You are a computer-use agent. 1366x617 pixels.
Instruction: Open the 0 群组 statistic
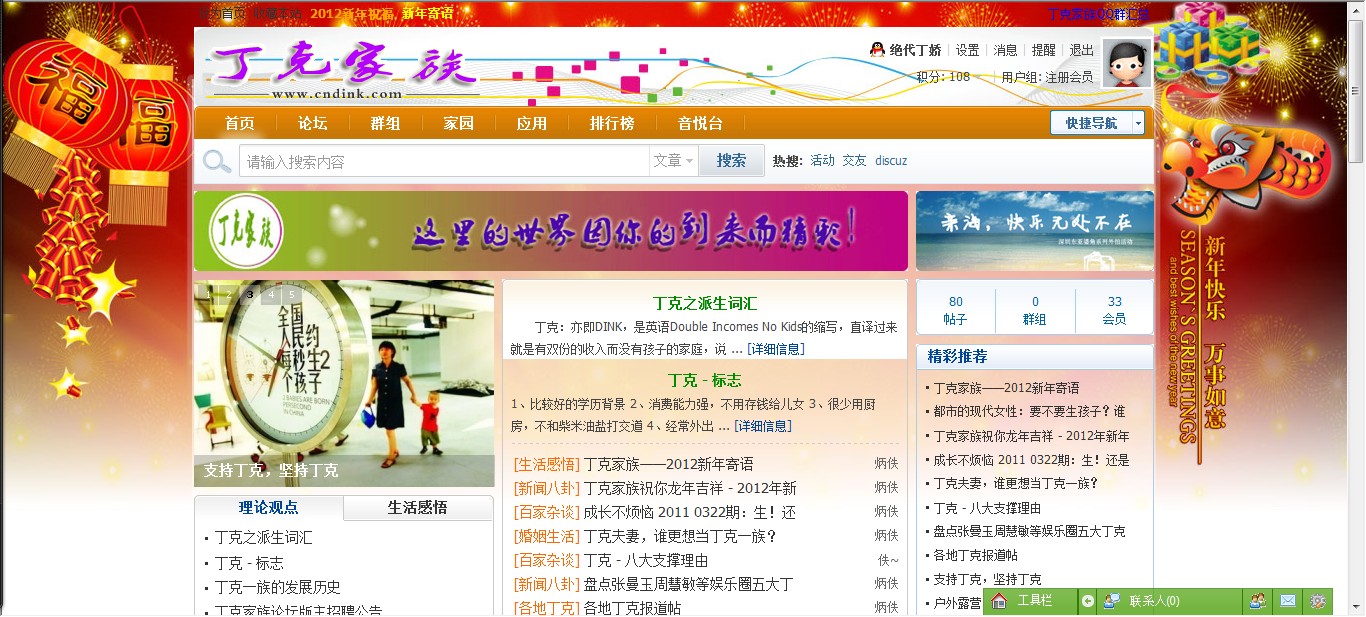click(x=1035, y=310)
